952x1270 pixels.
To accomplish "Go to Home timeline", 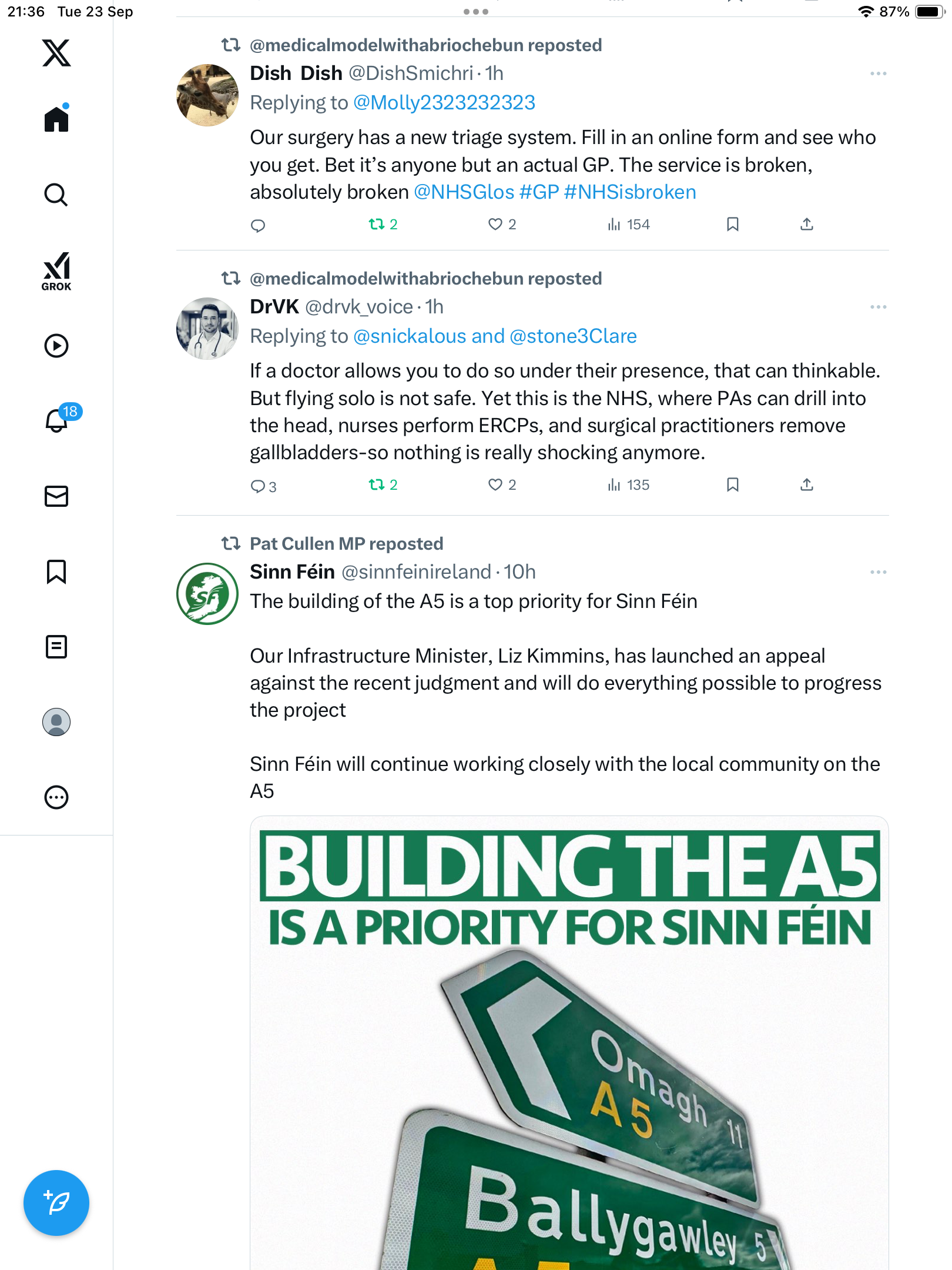I will [x=56, y=119].
